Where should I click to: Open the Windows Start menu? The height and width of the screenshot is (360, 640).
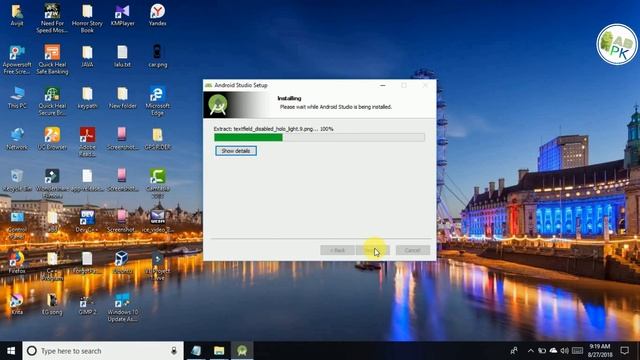tap(11, 351)
